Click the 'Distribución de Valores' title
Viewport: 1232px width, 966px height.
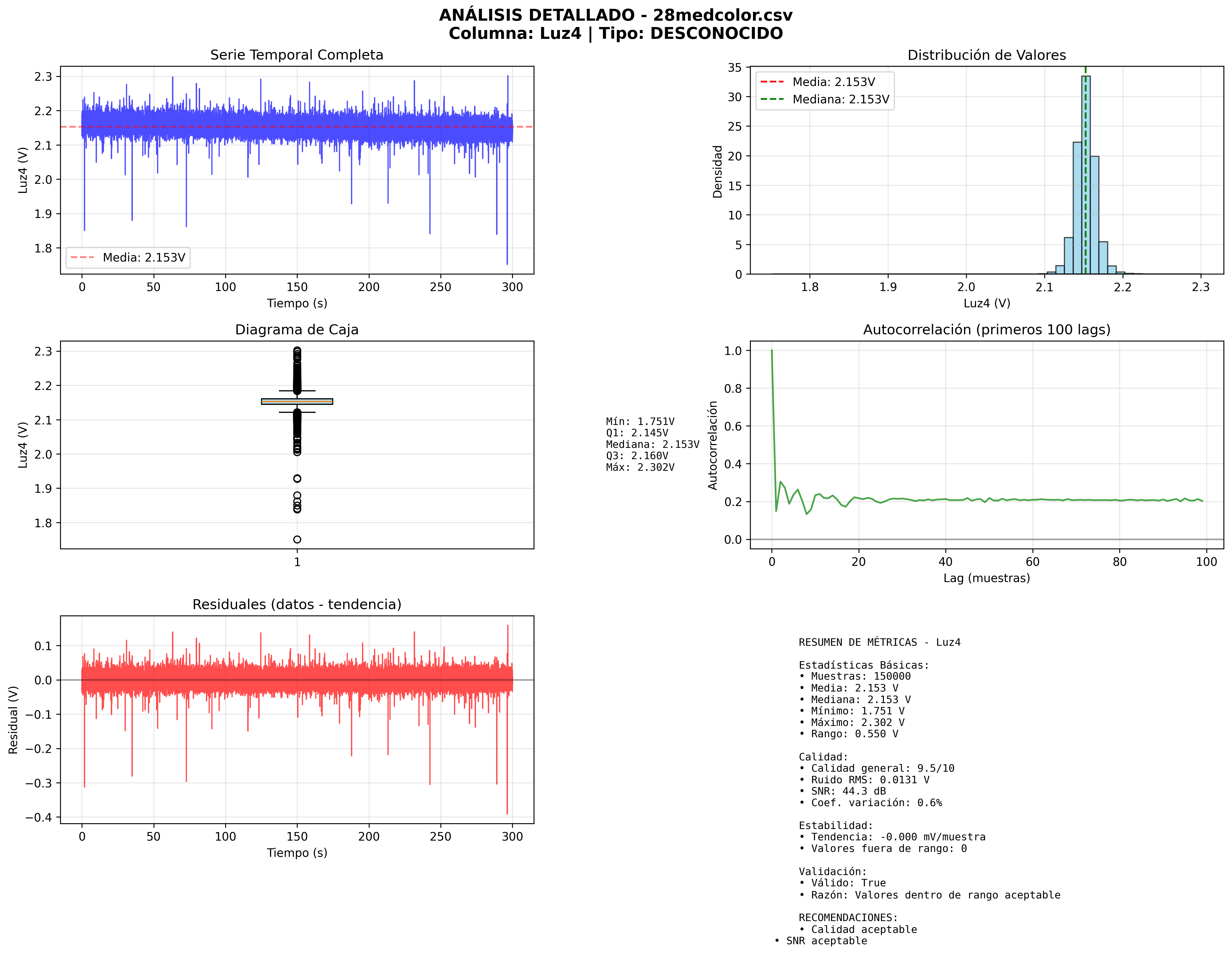point(986,55)
